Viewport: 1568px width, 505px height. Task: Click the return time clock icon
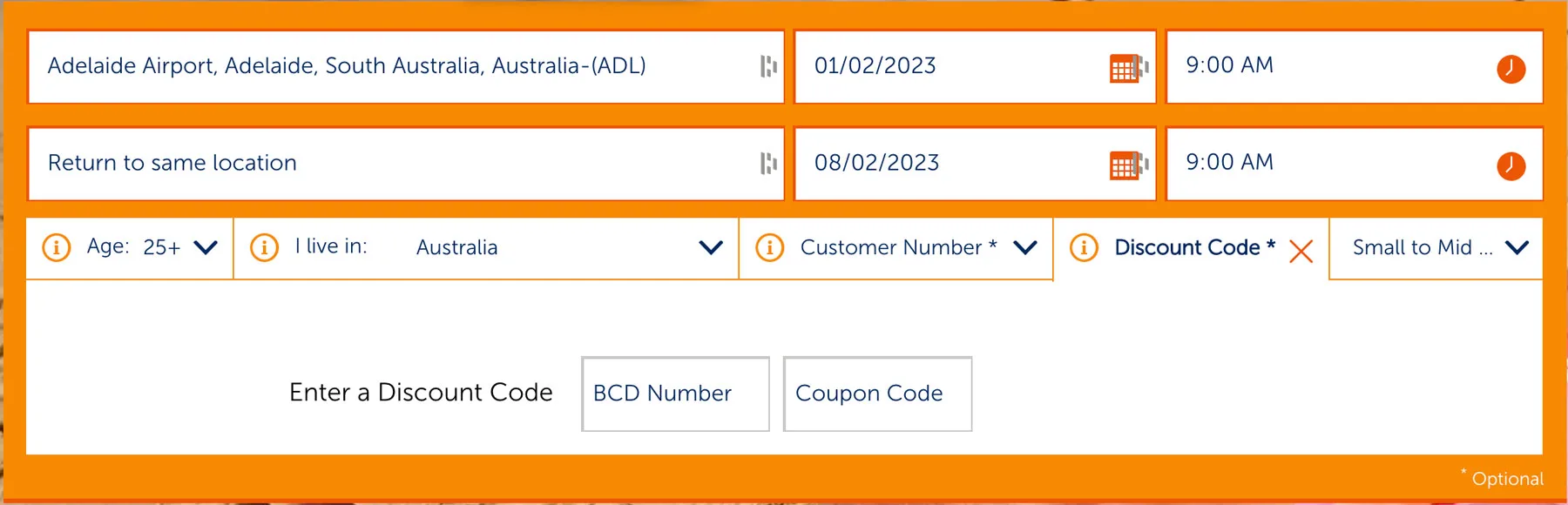[x=1511, y=165]
